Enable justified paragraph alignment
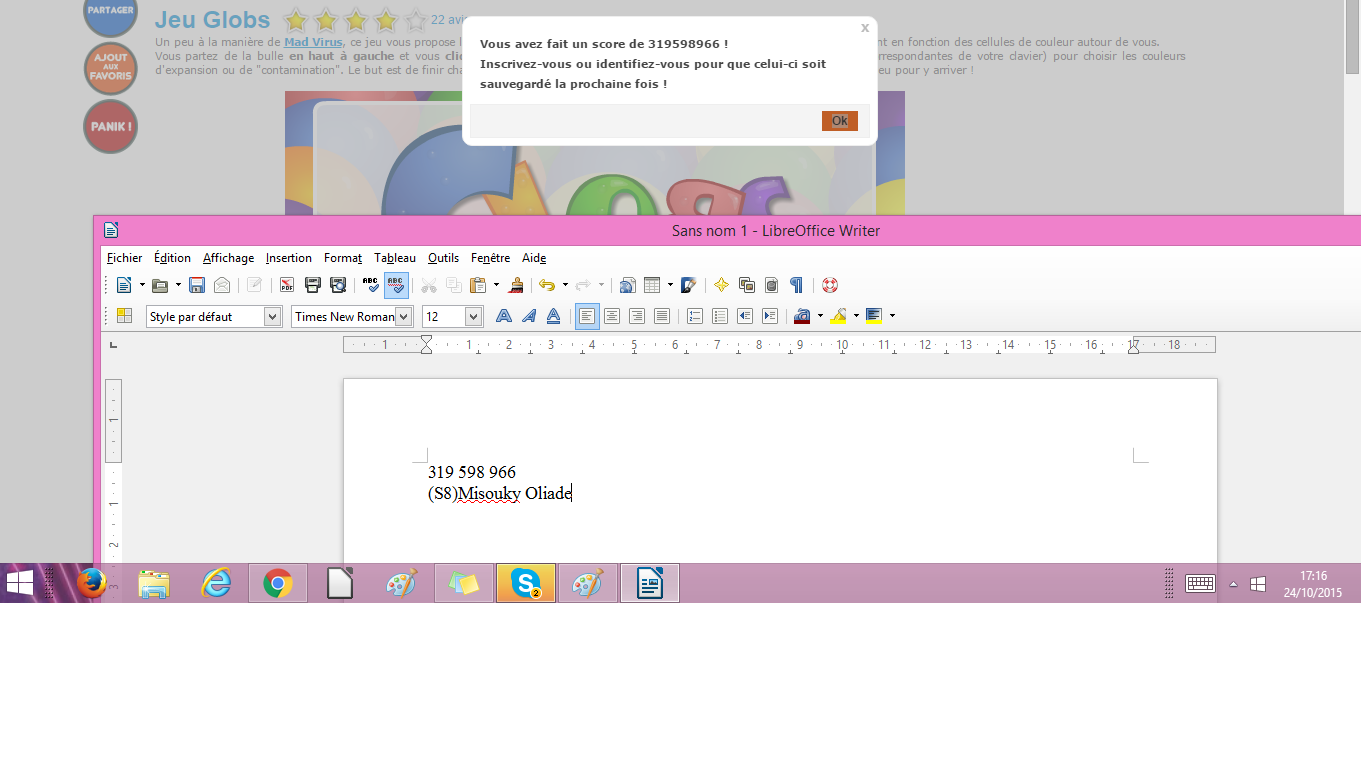1366x780 pixels. click(661, 316)
